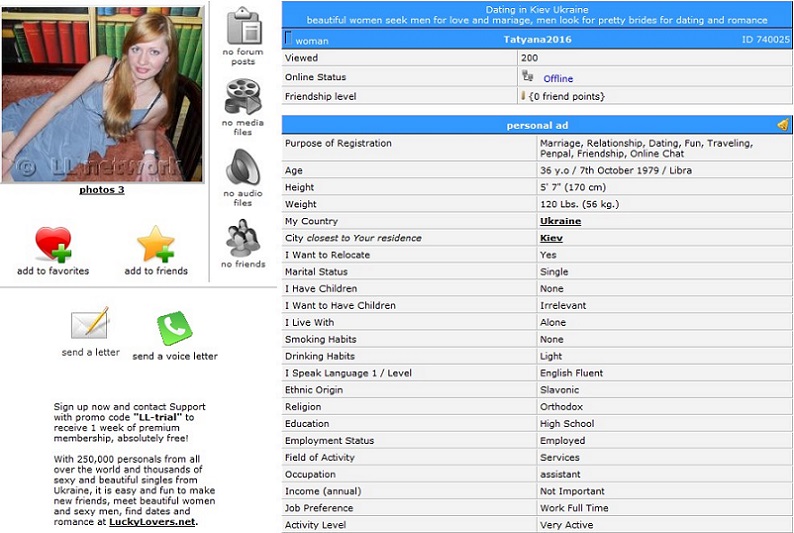Open the audio files speaker icon
The width and height of the screenshot is (794, 533).
click(x=243, y=167)
